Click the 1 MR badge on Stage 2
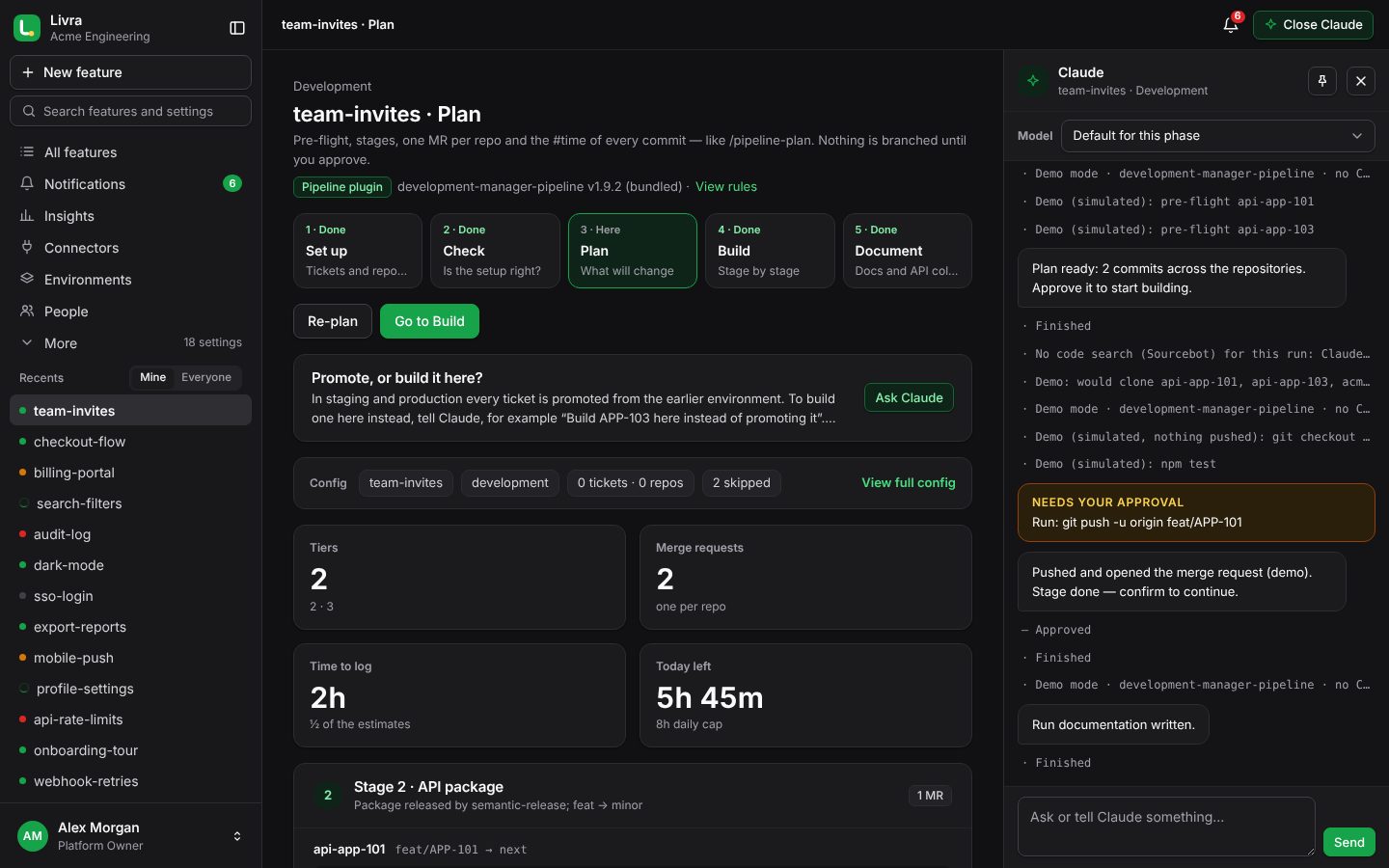The image size is (1389, 868). [x=930, y=796]
